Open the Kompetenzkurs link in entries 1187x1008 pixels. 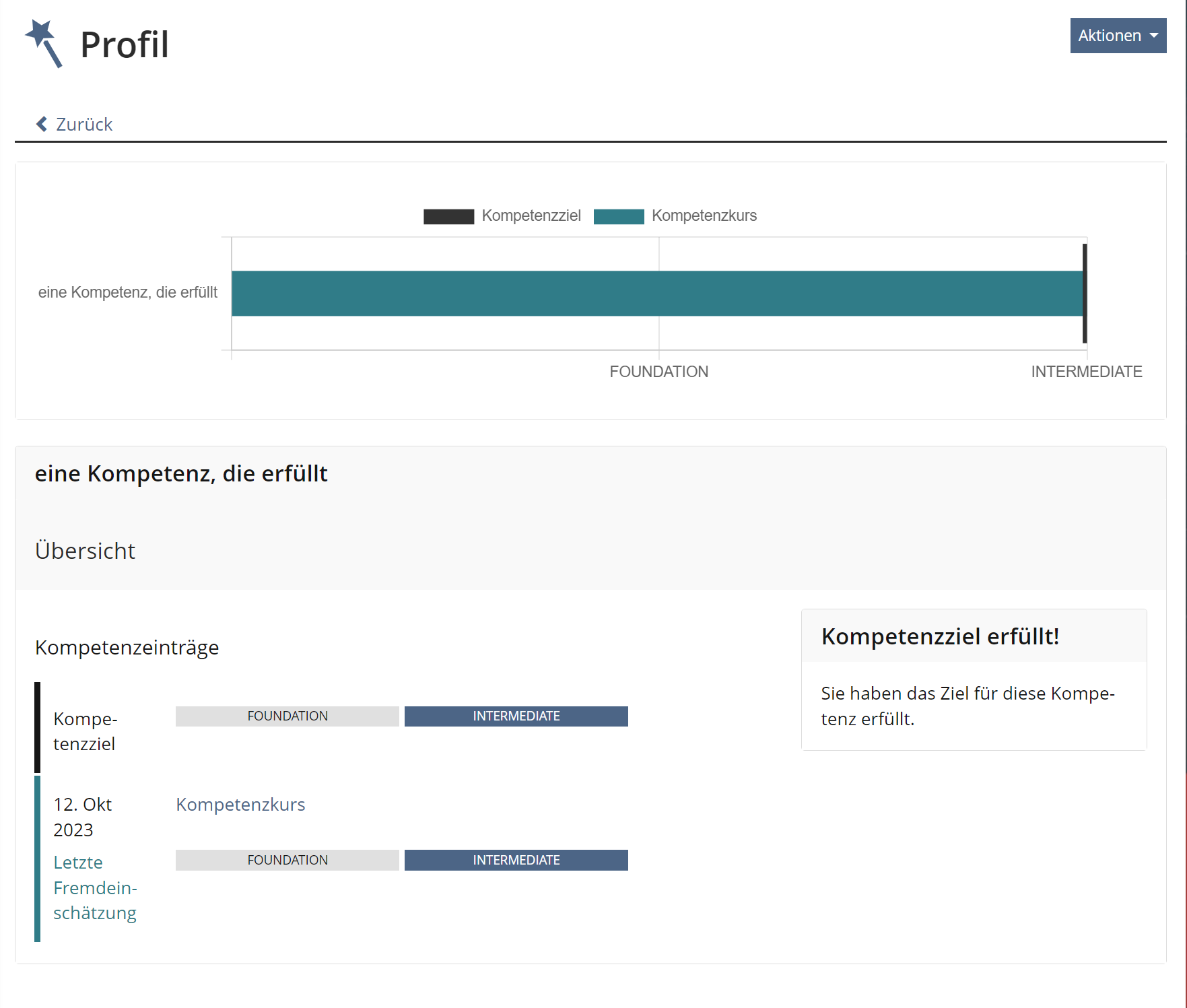(x=240, y=805)
